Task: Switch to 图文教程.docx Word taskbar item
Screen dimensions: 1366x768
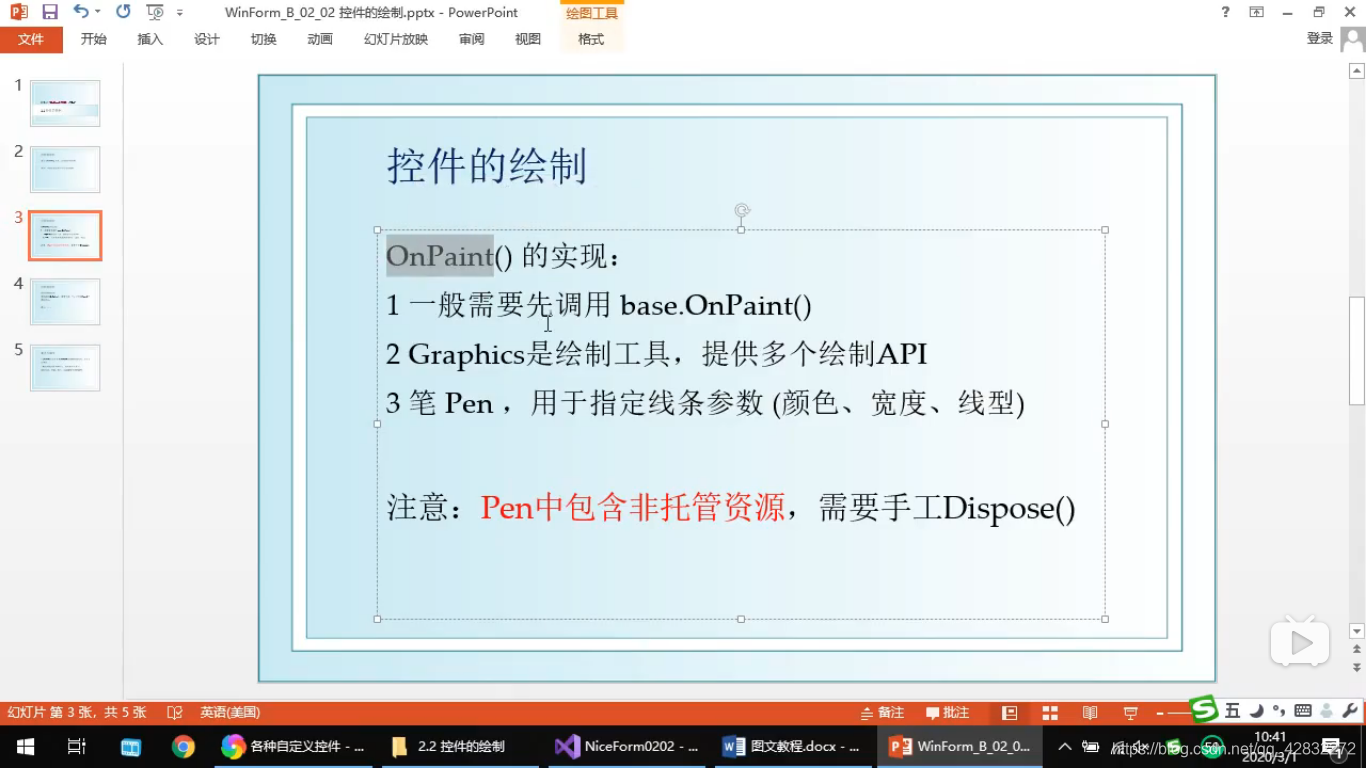Action: [x=793, y=747]
